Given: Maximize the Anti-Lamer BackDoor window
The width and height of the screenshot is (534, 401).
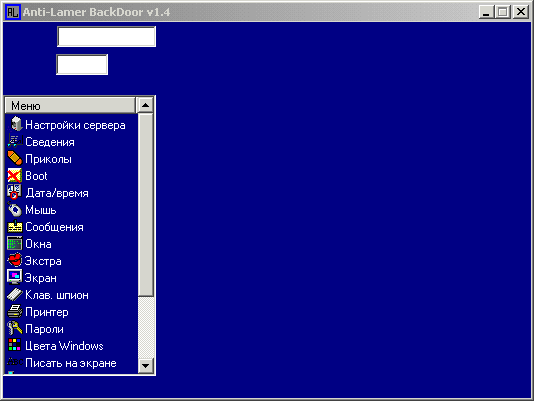Looking at the screenshot, I should (x=503, y=12).
